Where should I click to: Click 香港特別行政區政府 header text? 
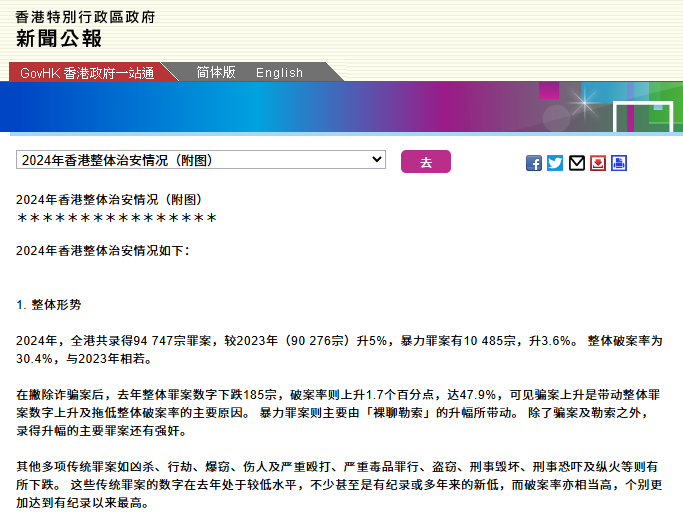[x=85, y=17]
